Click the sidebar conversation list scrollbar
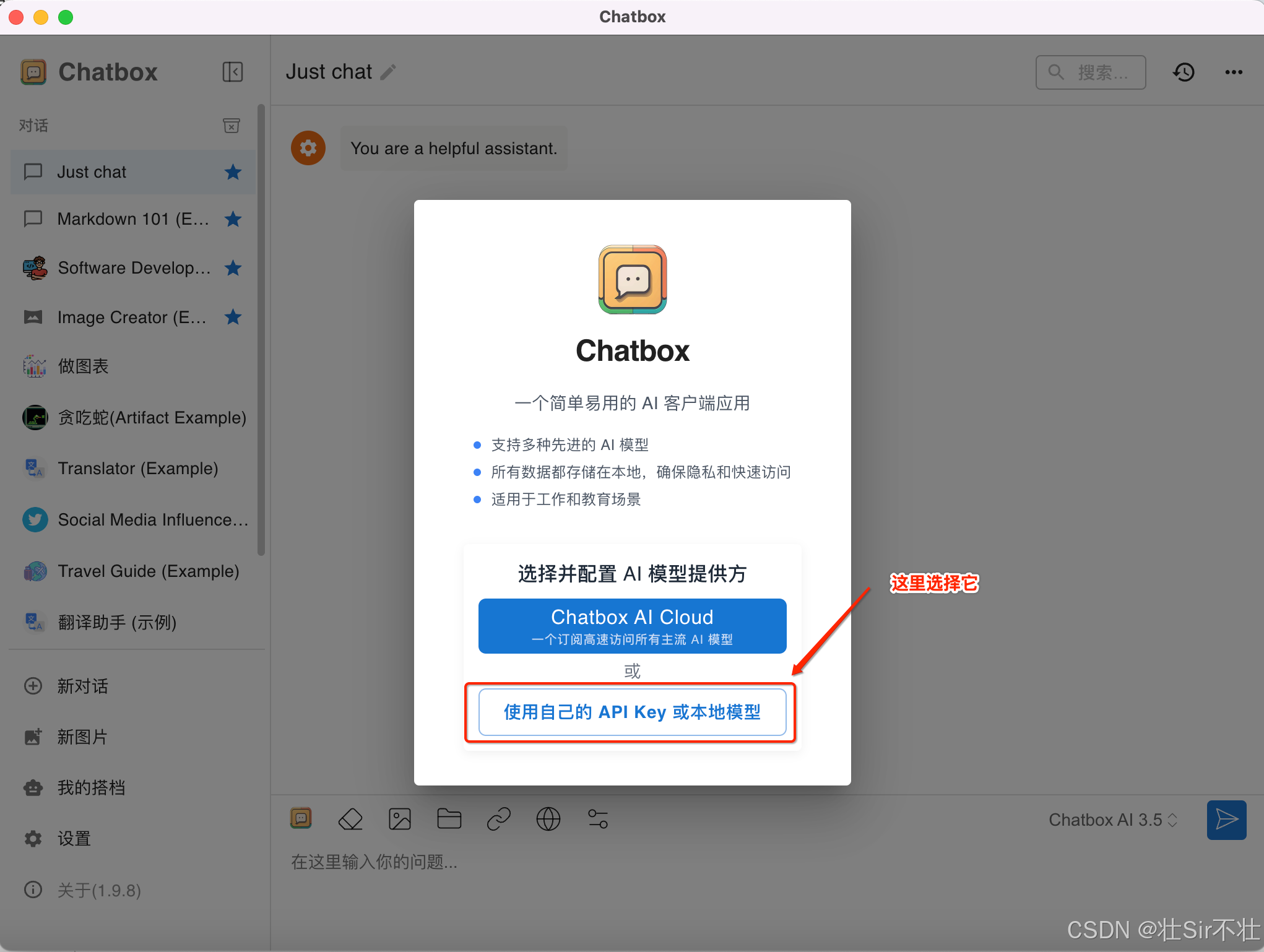Image resolution: width=1264 pixels, height=952 pixels. click(x=261, y=330)
